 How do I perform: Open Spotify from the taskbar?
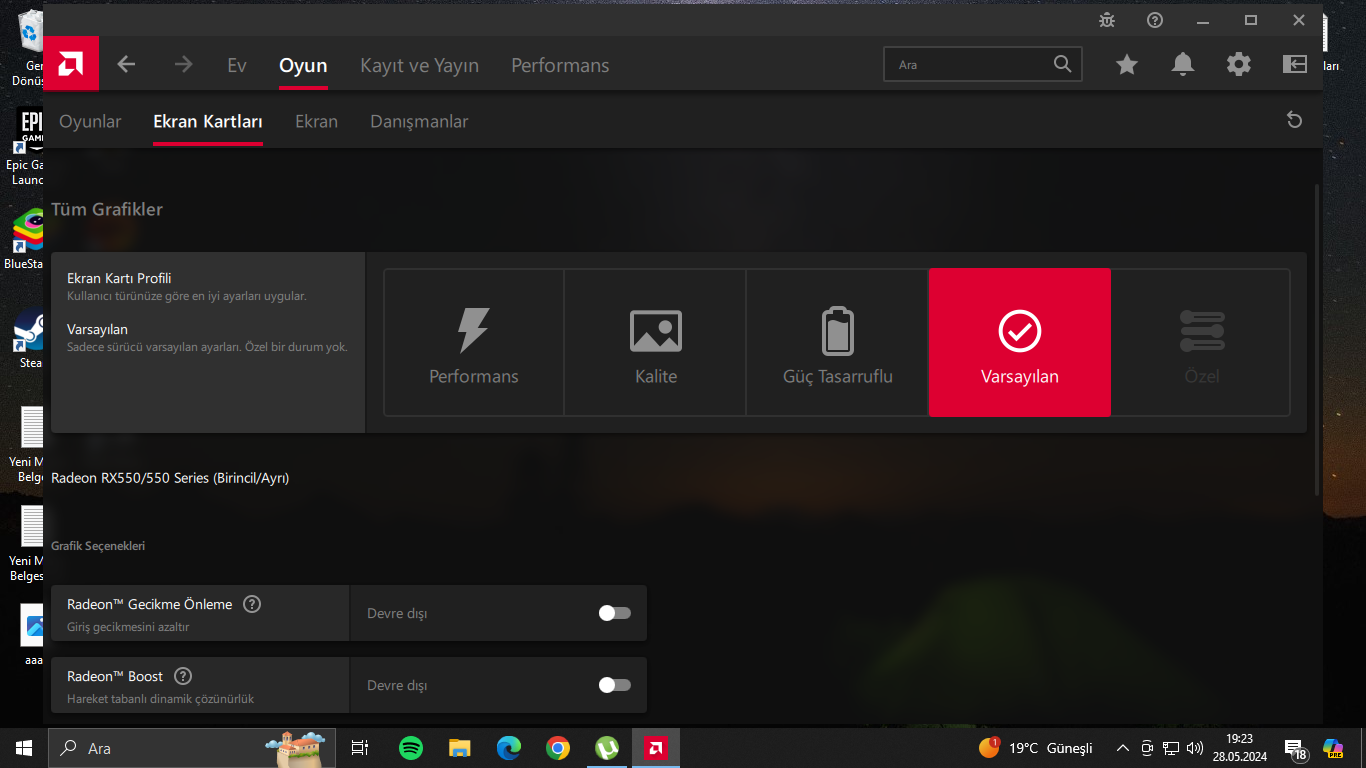click(410, 748)
